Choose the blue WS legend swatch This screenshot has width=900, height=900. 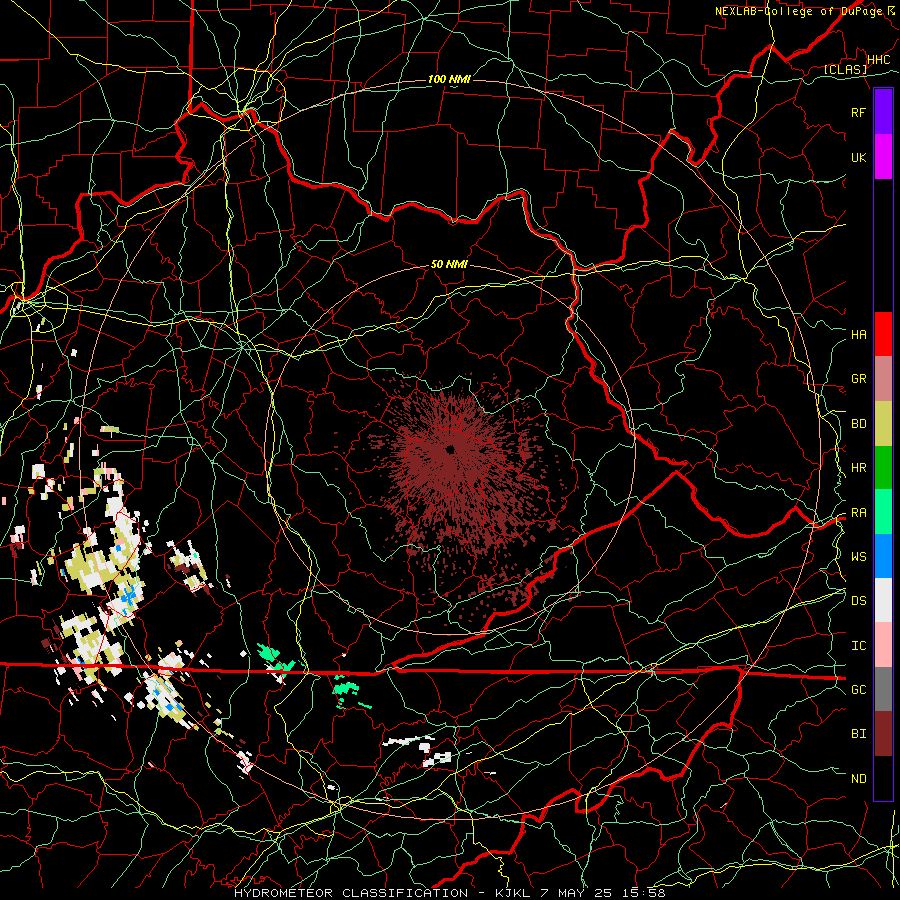(x=883, y=556)
